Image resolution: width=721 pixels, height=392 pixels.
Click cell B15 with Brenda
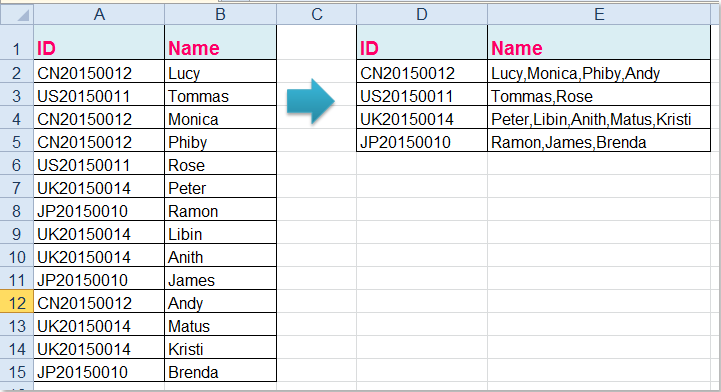point(220,370)
